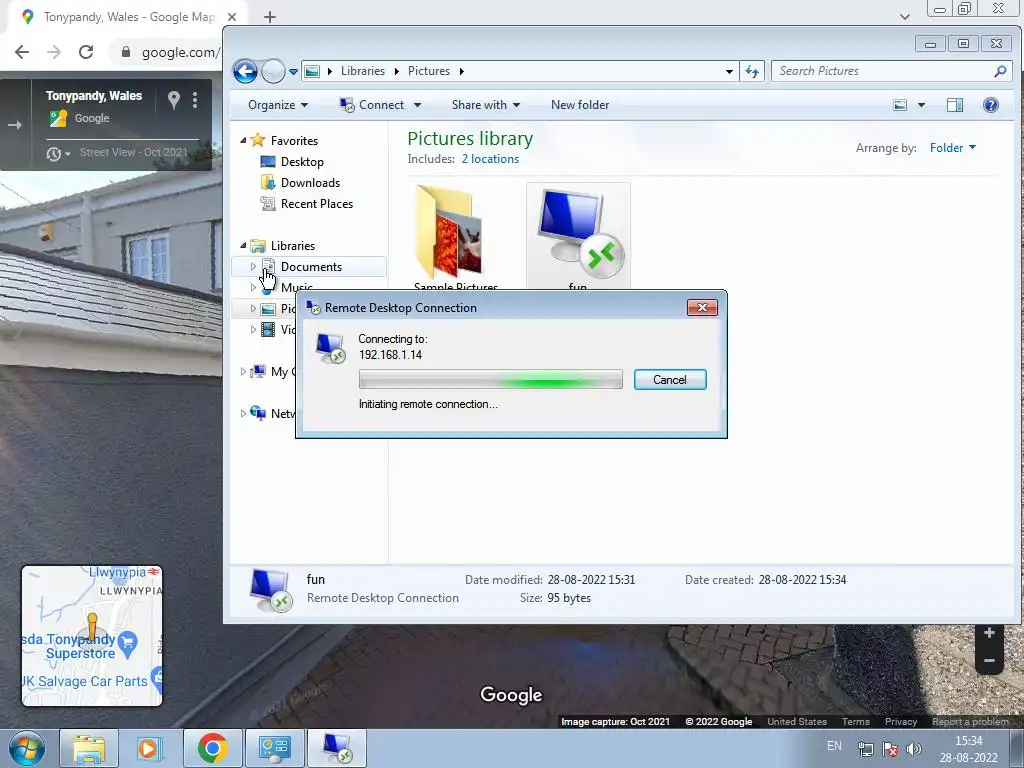Zoom in on Street View
Image resolution: width=1024 pixels, height=768 pixels.
(x=989, y=633)
